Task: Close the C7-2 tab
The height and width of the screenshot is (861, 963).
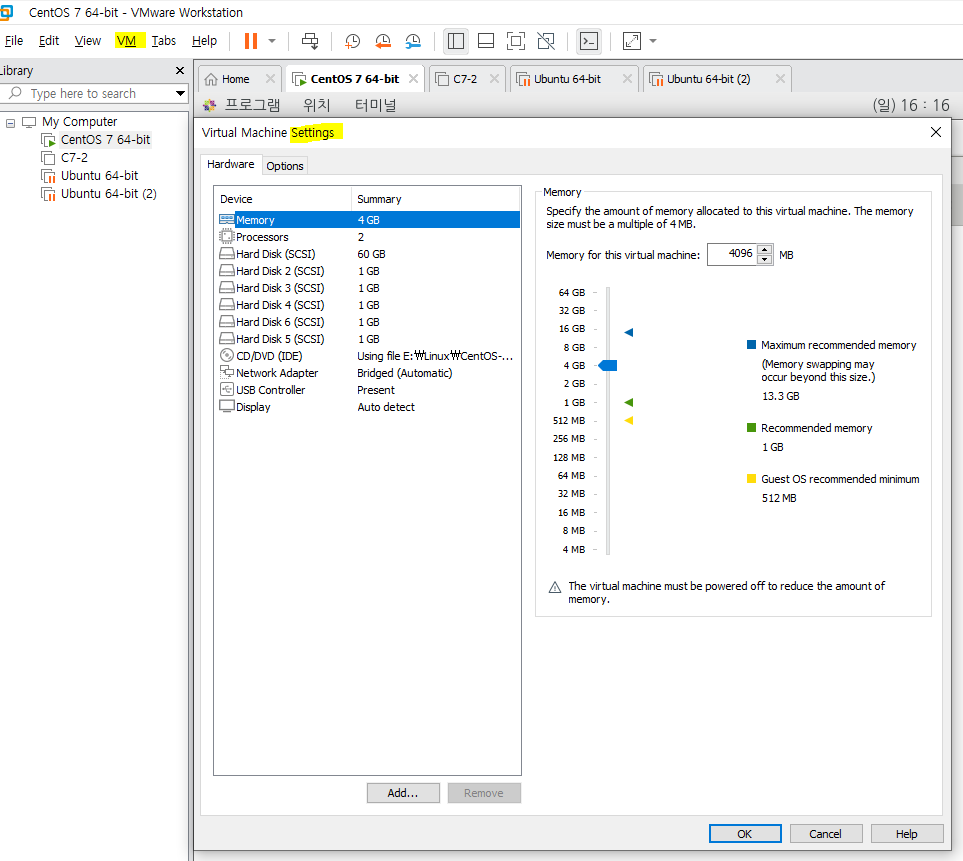Action: coord(494,79)
